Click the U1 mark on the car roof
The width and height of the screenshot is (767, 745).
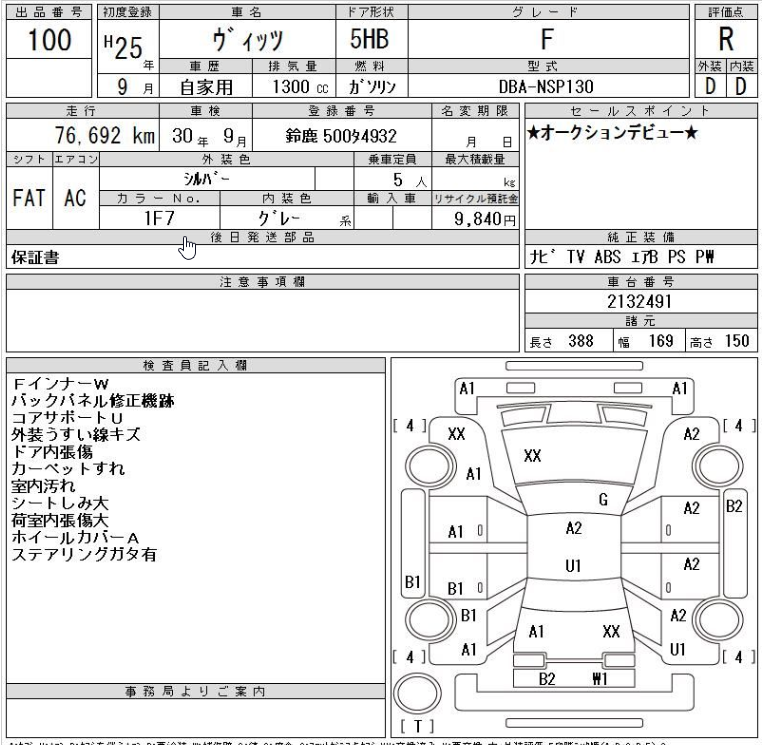pyautogui.click(x=573, y=565)
